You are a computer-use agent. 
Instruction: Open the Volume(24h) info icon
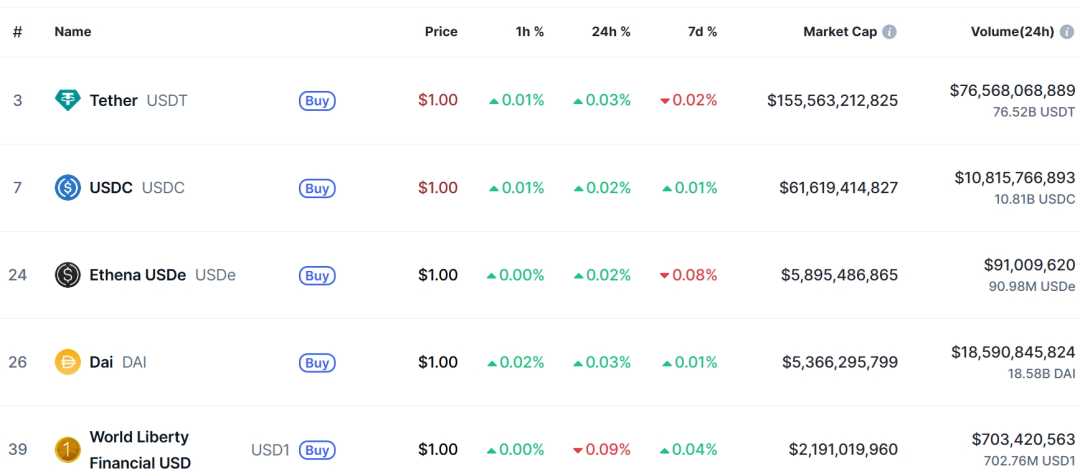(x=1067, y=32)
